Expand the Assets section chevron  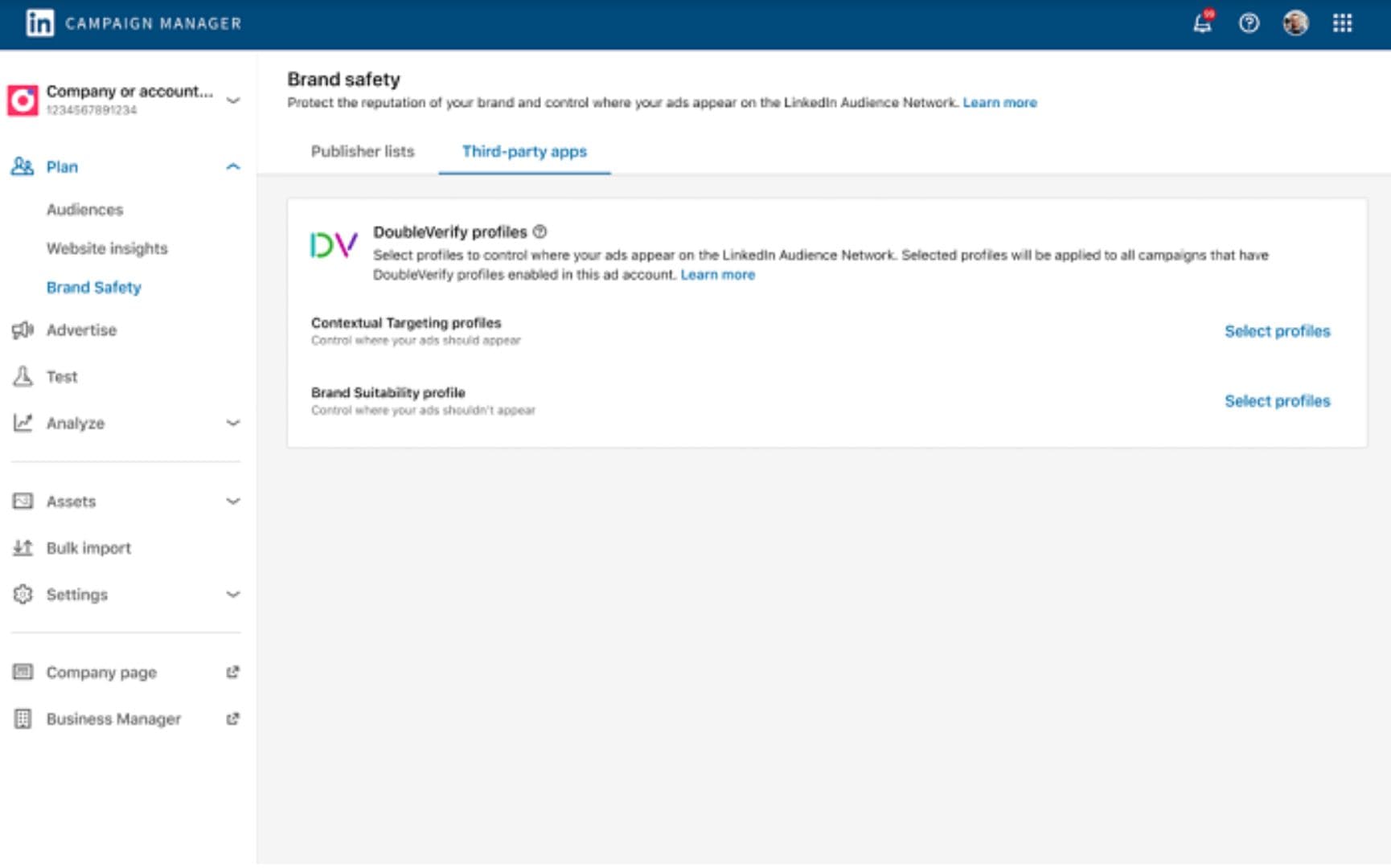(x=232, y=502)
